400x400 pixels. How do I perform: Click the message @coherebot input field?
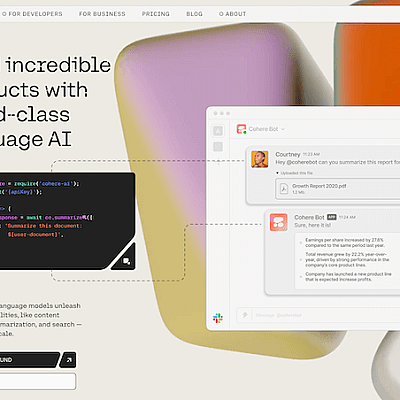tap(318, 315)
